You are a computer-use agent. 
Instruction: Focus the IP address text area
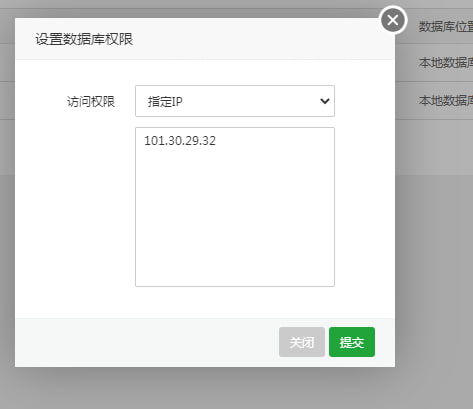coord(235,207)
